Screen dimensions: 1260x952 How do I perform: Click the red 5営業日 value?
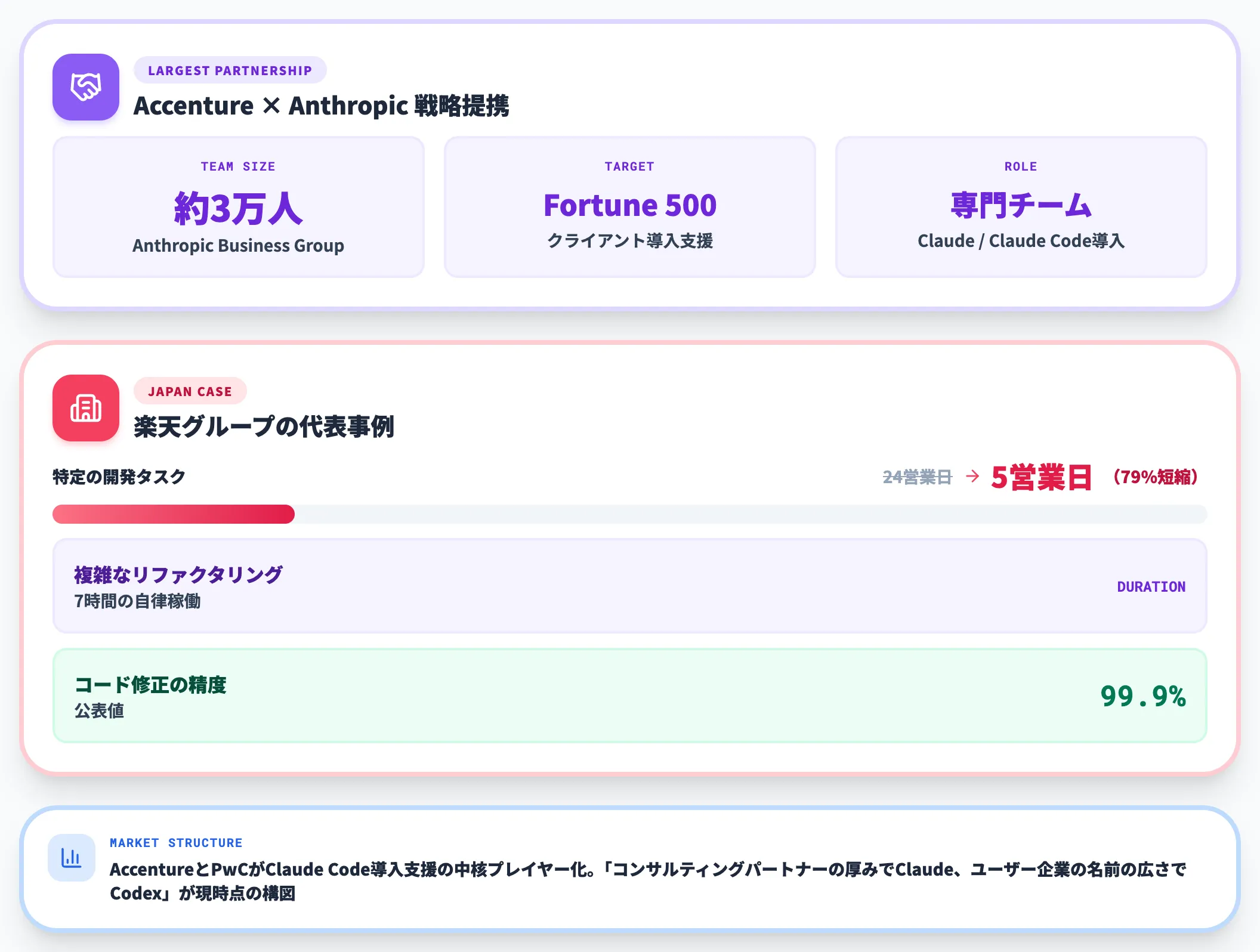[x=1041, y=477]
